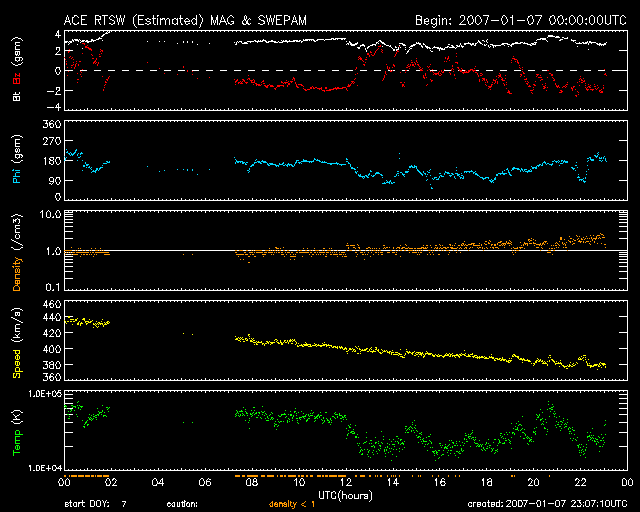Click the orange 'density < 1' caution legend
The width and height of the screenshot is (640, 512).
tap(292, 504)
